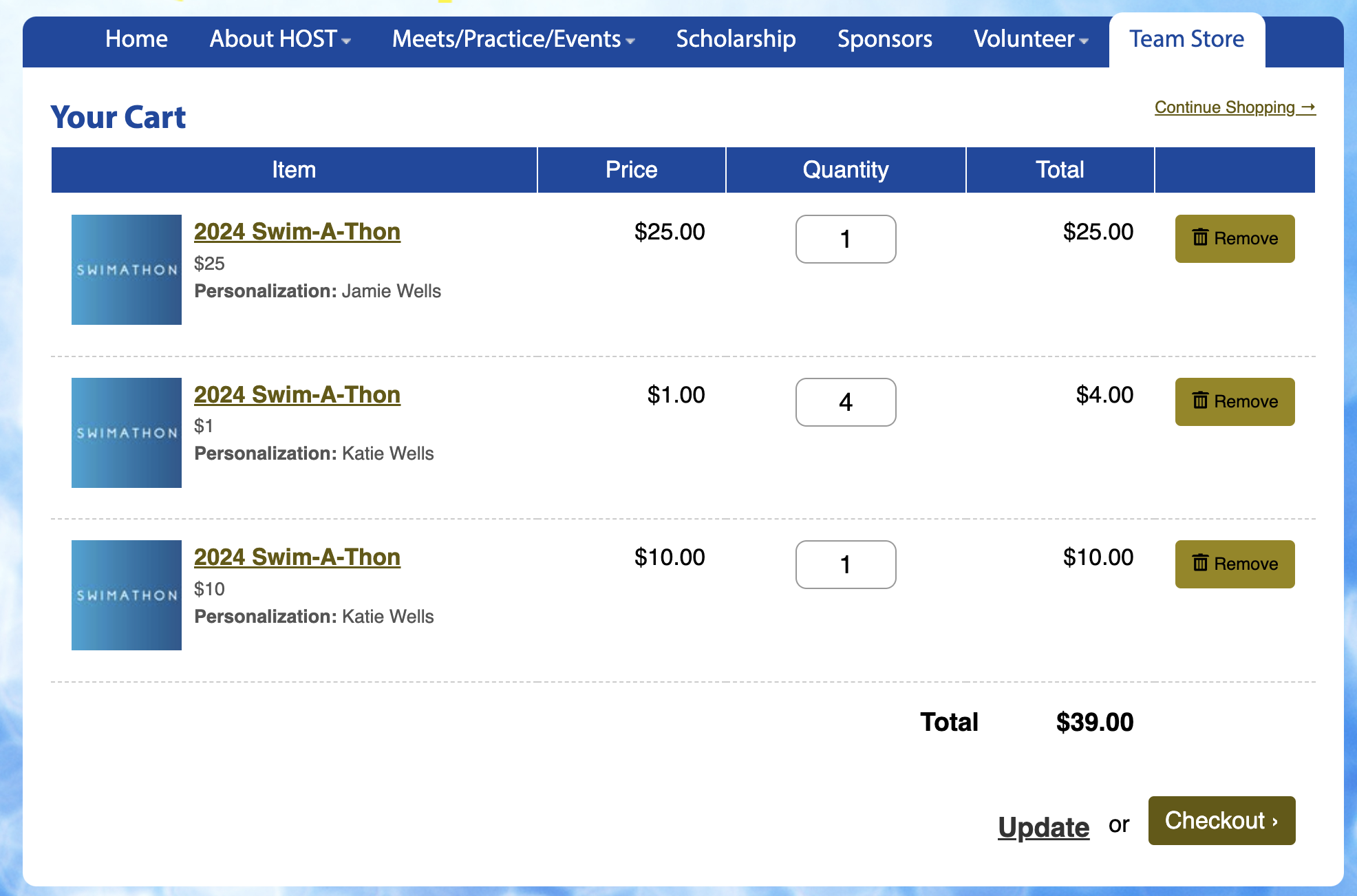Image resolution: width=1357 pixels, height=896 pixels.
Task: Click the Swimathon thumbnail for the $1 item
Action: tap(127, 433)
